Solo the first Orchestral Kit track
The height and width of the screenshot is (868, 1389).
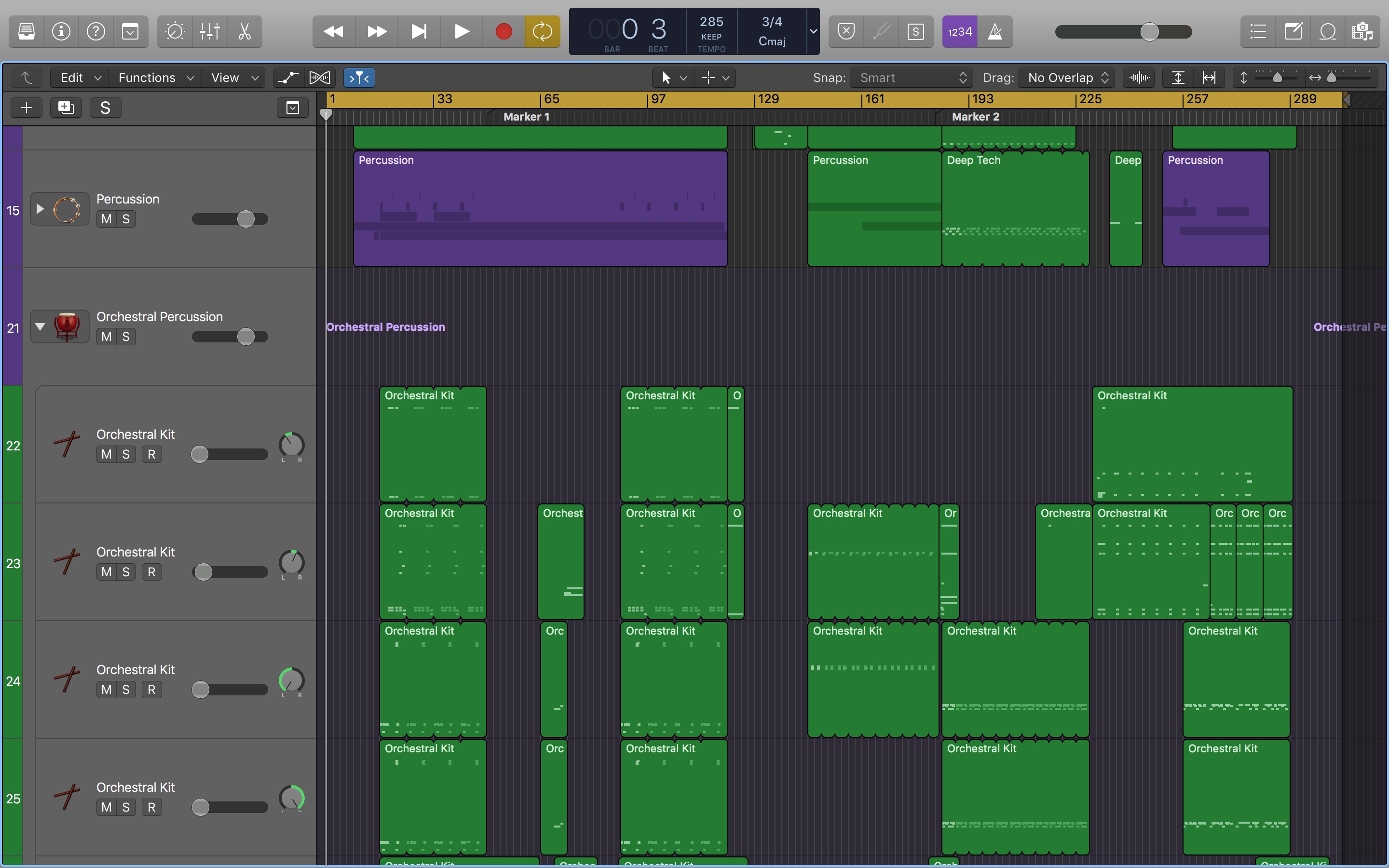127,454
